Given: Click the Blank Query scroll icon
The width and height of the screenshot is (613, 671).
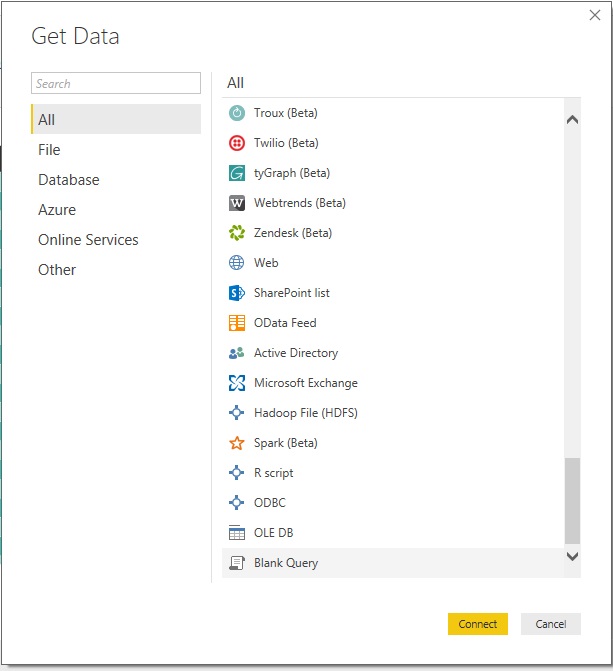Looking at the screenshot, I should pos(237,563).
